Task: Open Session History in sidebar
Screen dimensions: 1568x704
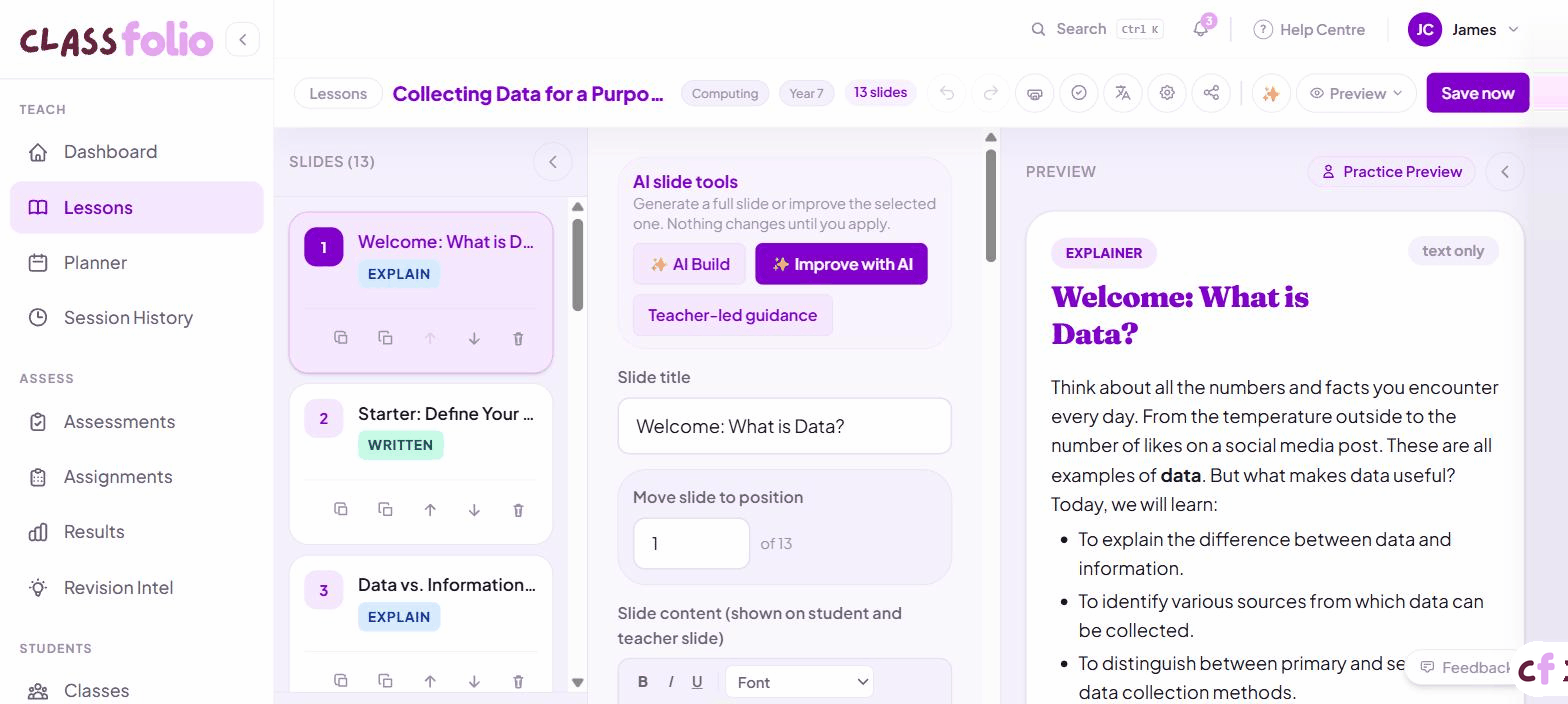Action: point(137,318)
